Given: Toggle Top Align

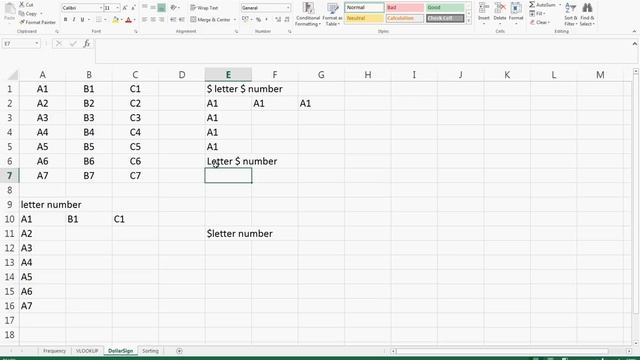Looking at the screenshot, I should 144,7.
